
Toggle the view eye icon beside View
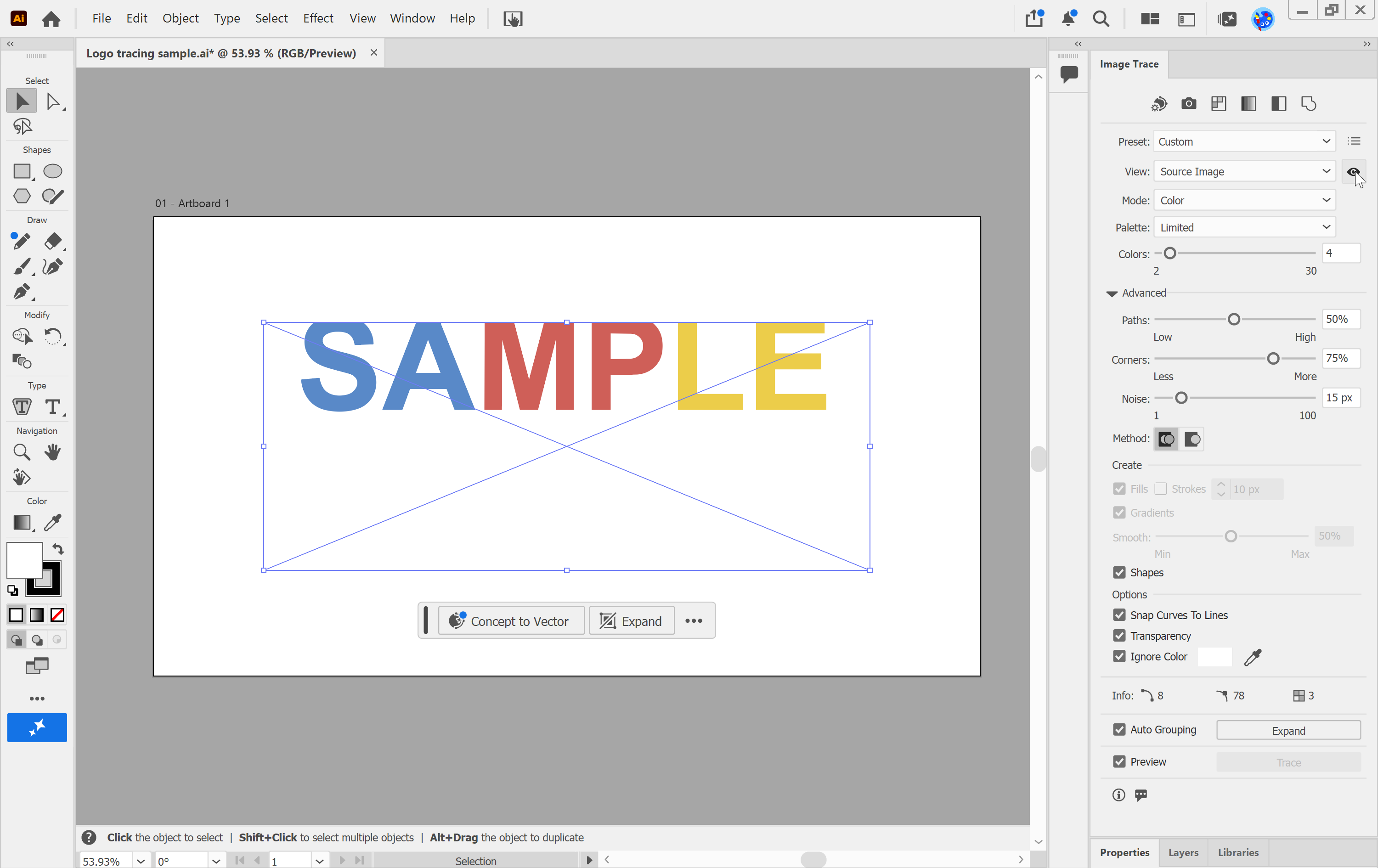pos(1353,172)
